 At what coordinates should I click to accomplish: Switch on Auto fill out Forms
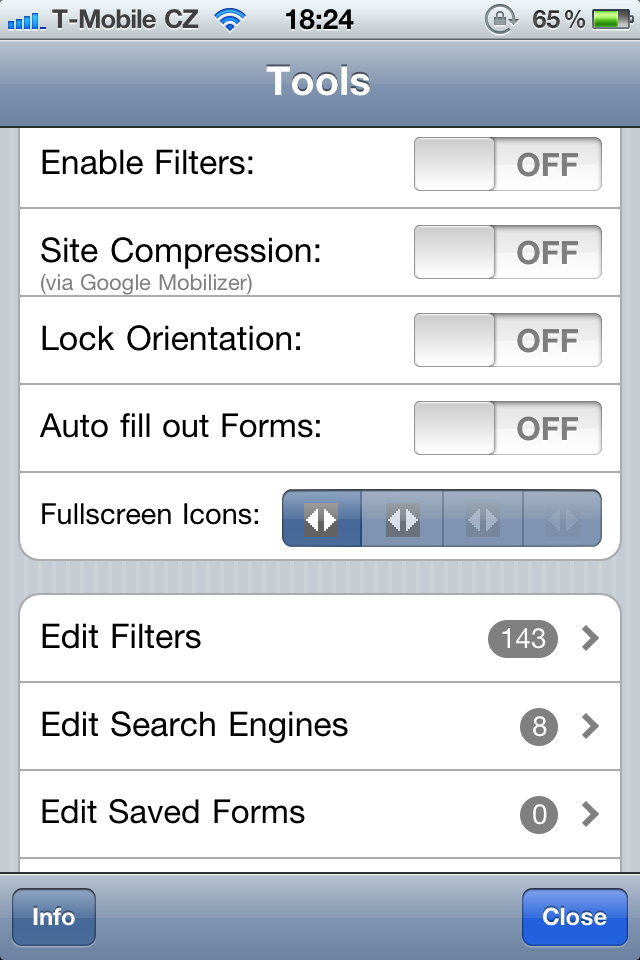click(508, 428)
